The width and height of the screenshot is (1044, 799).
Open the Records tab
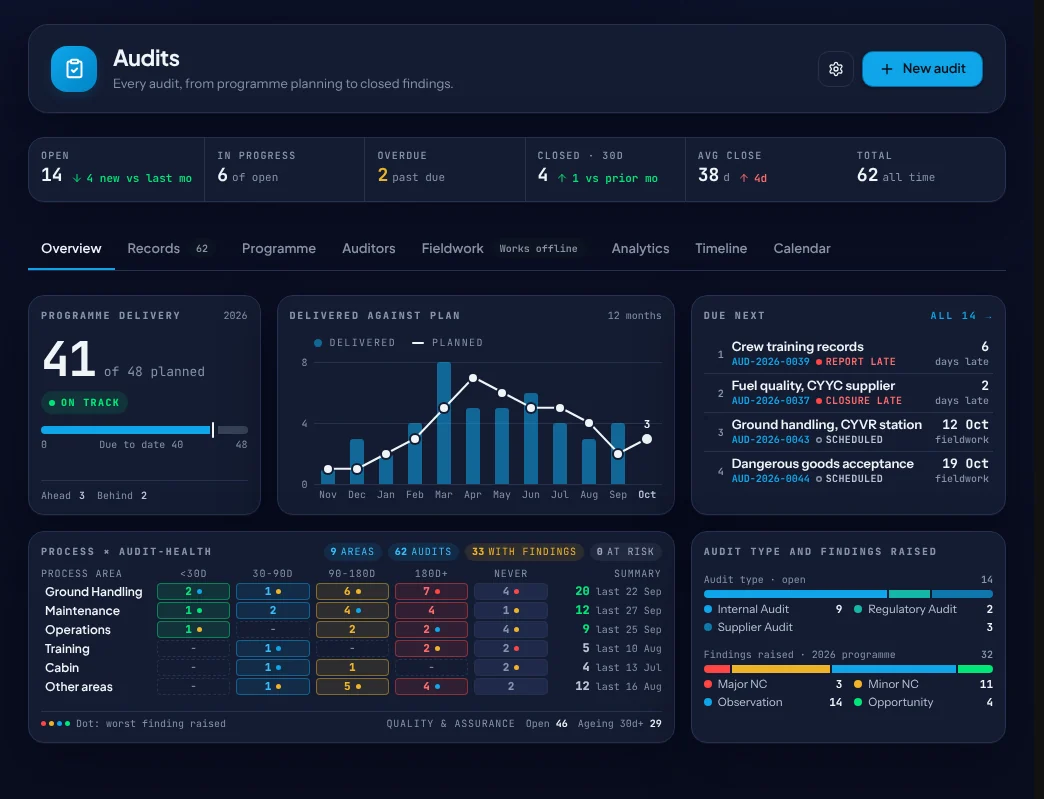(168, 248)
